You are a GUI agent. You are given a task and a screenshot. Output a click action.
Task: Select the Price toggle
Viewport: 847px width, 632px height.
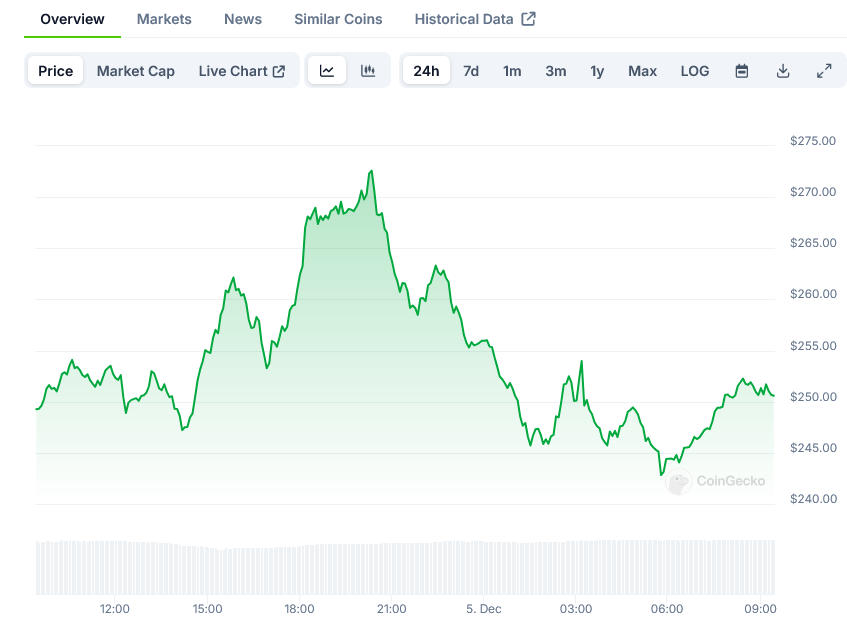coord(56,71)
